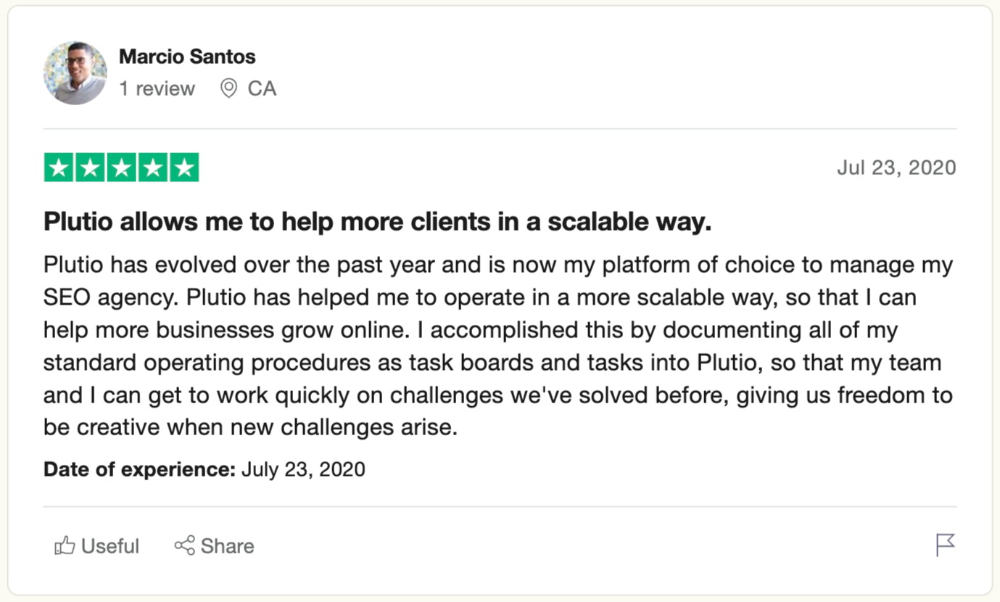The width and height of the screenshot is (1000, 602).
Task: Click the first green rating star
Action: tap(59, 168)
